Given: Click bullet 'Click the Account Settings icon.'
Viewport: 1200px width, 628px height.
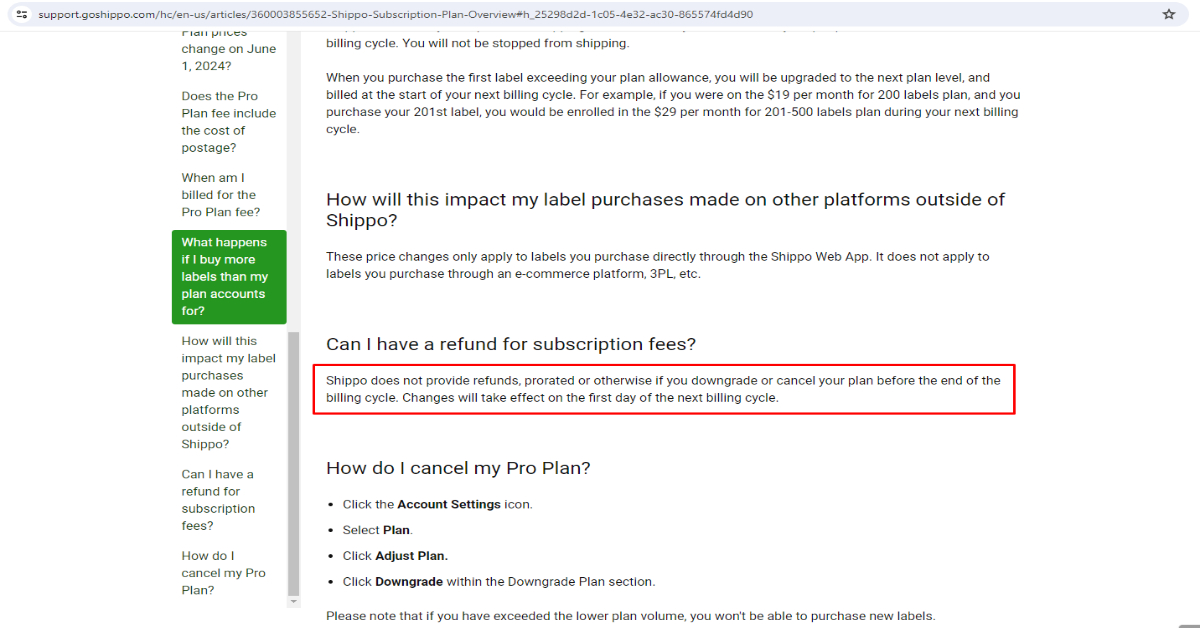Looking at the screenshot, I should pos(438,504).
